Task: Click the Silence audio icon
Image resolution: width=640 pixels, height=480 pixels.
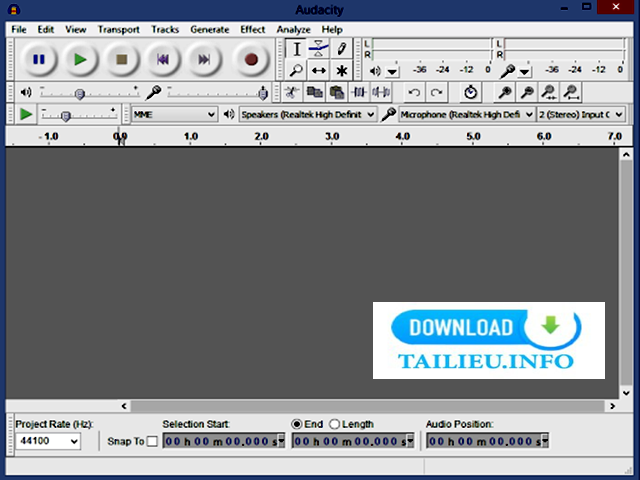Action: [x=381, y=92]
